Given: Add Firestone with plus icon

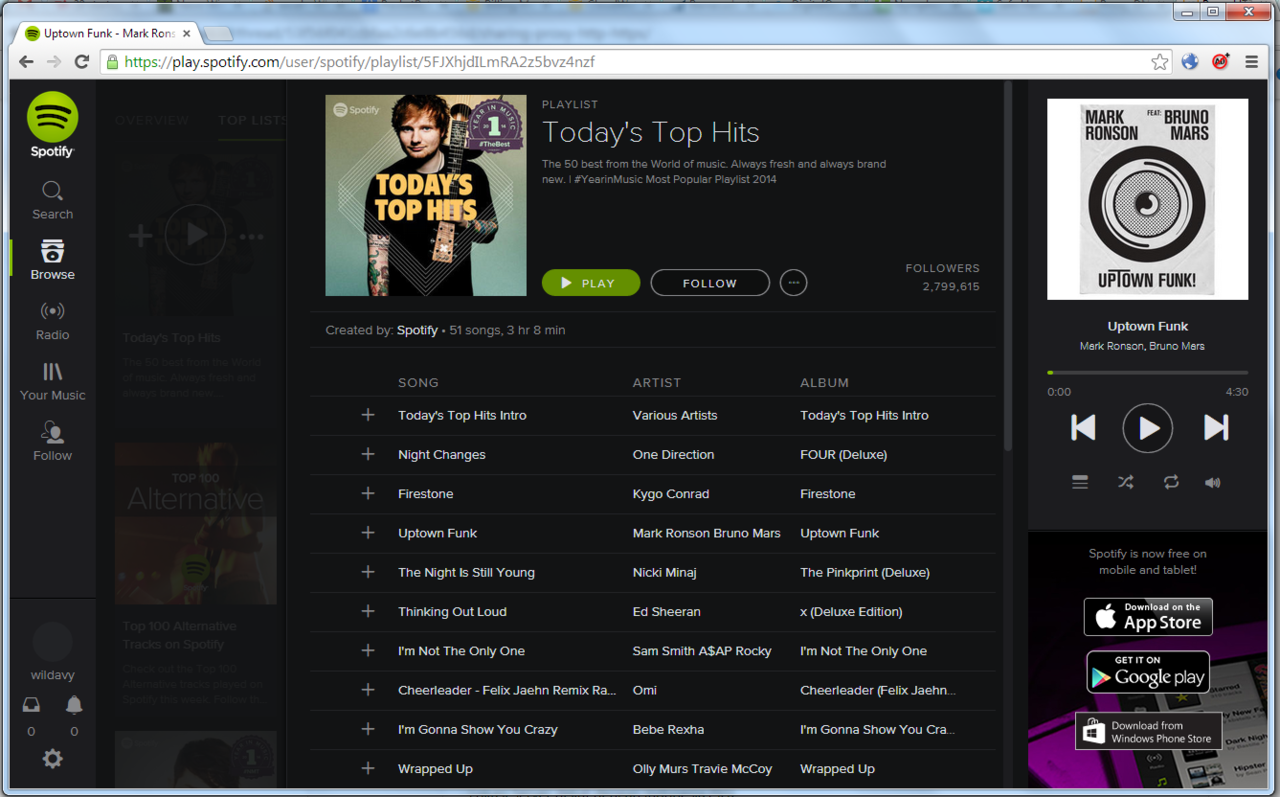Looking at the screenshot, I should tap(368, 493).
